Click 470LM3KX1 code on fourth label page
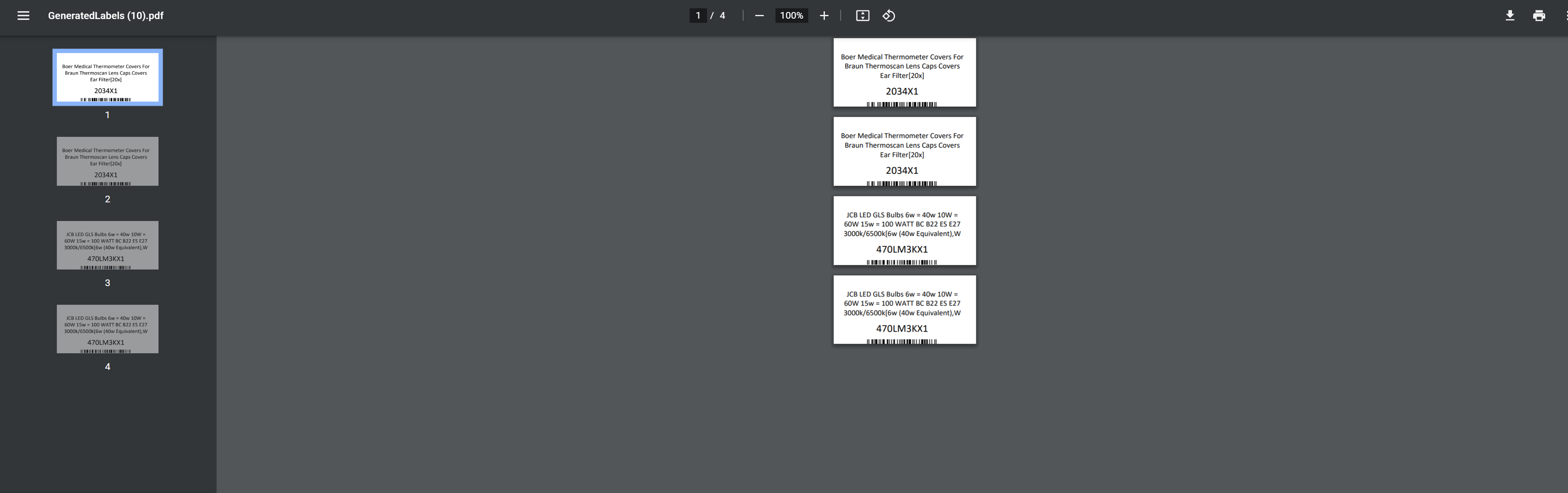Viewport: 1568px width, 493px height. click(902, 329)
